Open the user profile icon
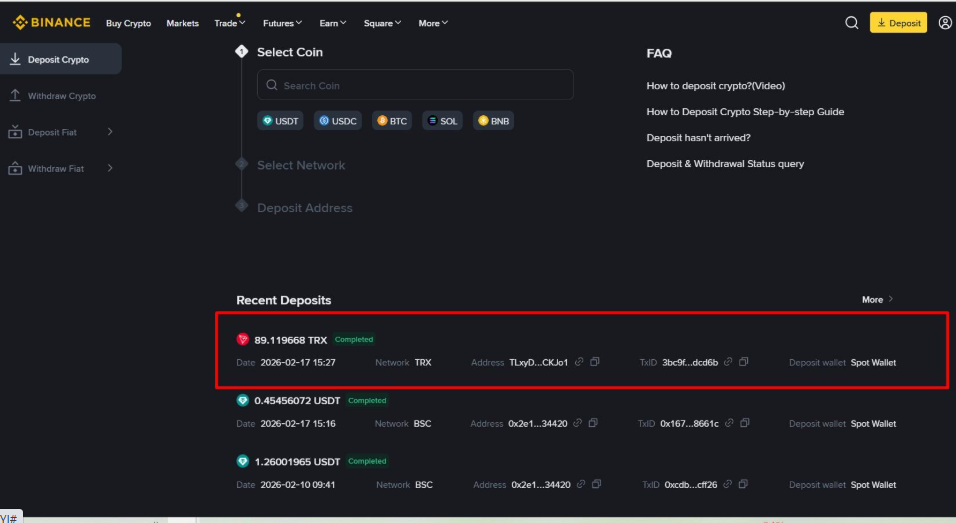The image size is (956, 523). tap(945, 23)
